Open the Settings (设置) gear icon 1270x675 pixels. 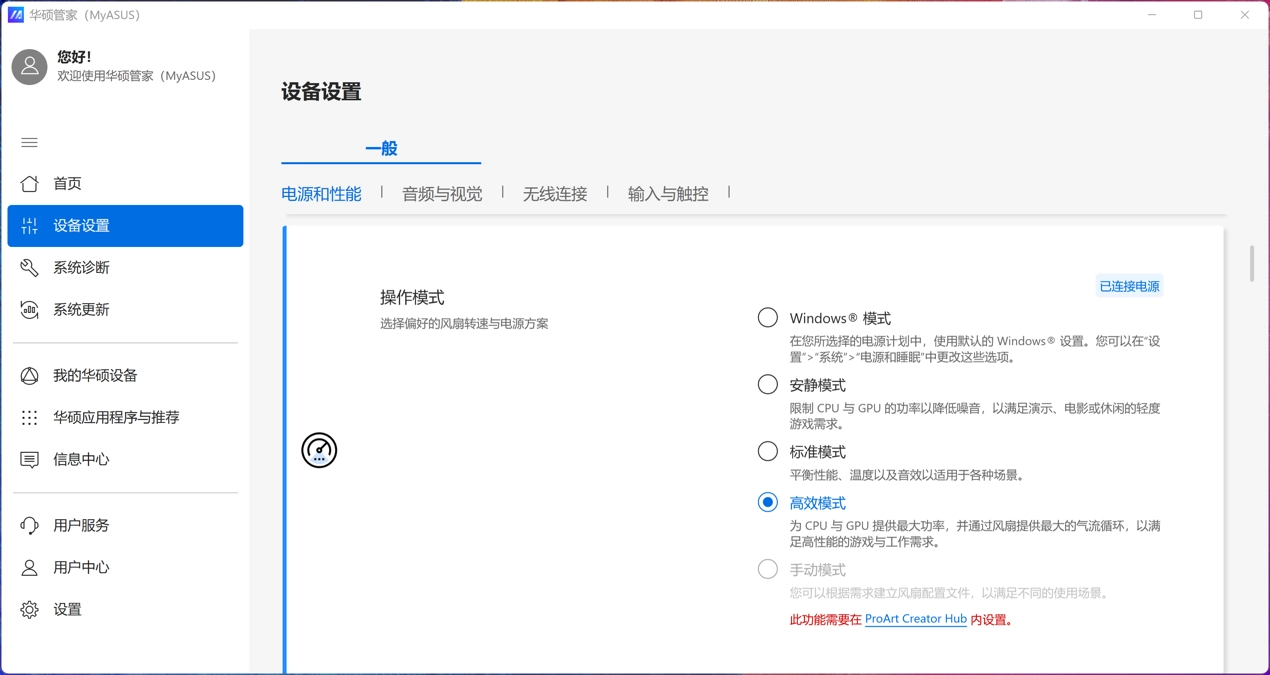[x=30, y=610]
